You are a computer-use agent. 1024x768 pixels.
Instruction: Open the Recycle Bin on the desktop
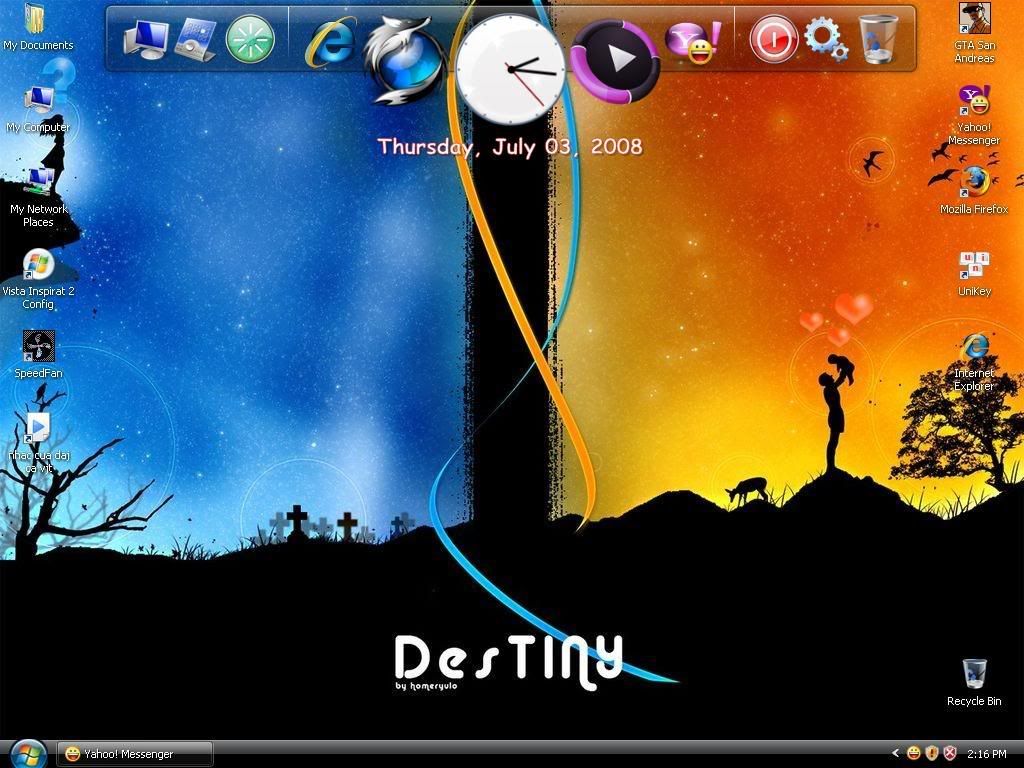point(974,682)
